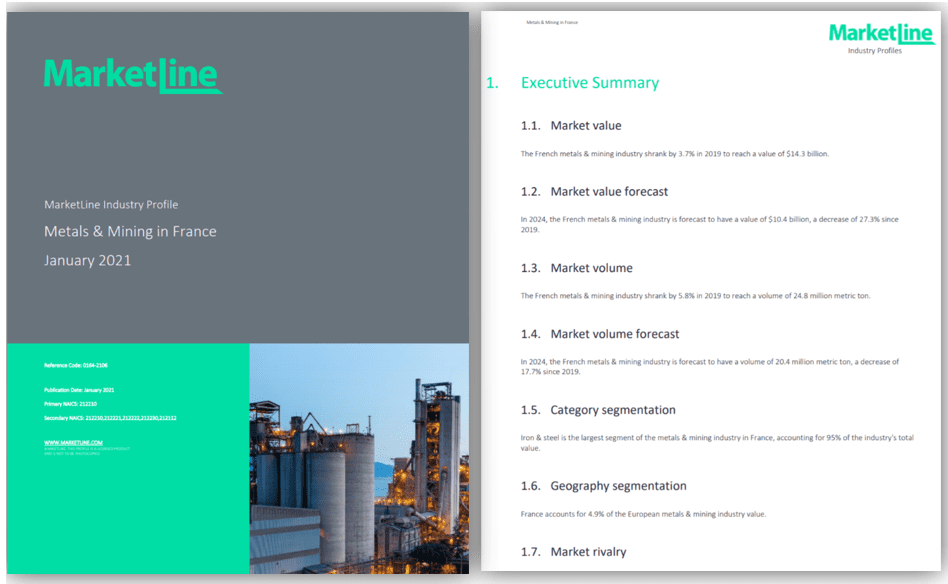
Task: Click the '1.1. Market value' heading
Action: pyautogui.click(x=571, y=126)
